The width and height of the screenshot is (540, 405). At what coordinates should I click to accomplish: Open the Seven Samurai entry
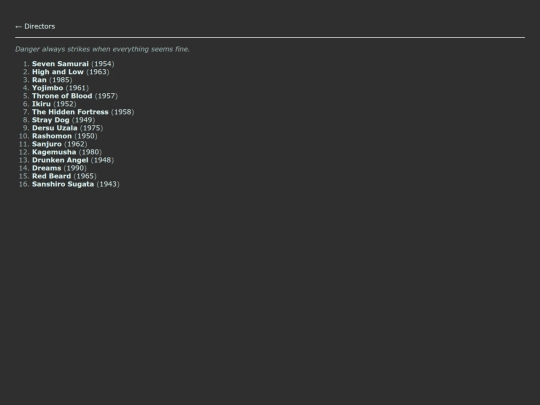(x=60, y=64)
